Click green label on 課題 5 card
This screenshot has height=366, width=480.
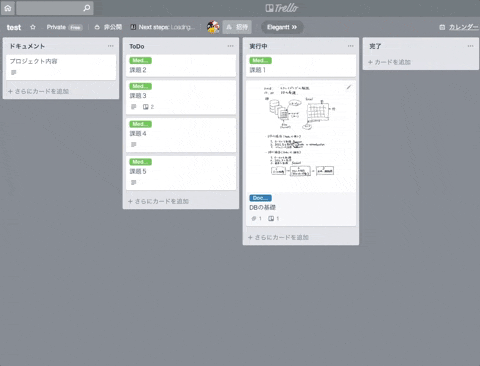140,162
